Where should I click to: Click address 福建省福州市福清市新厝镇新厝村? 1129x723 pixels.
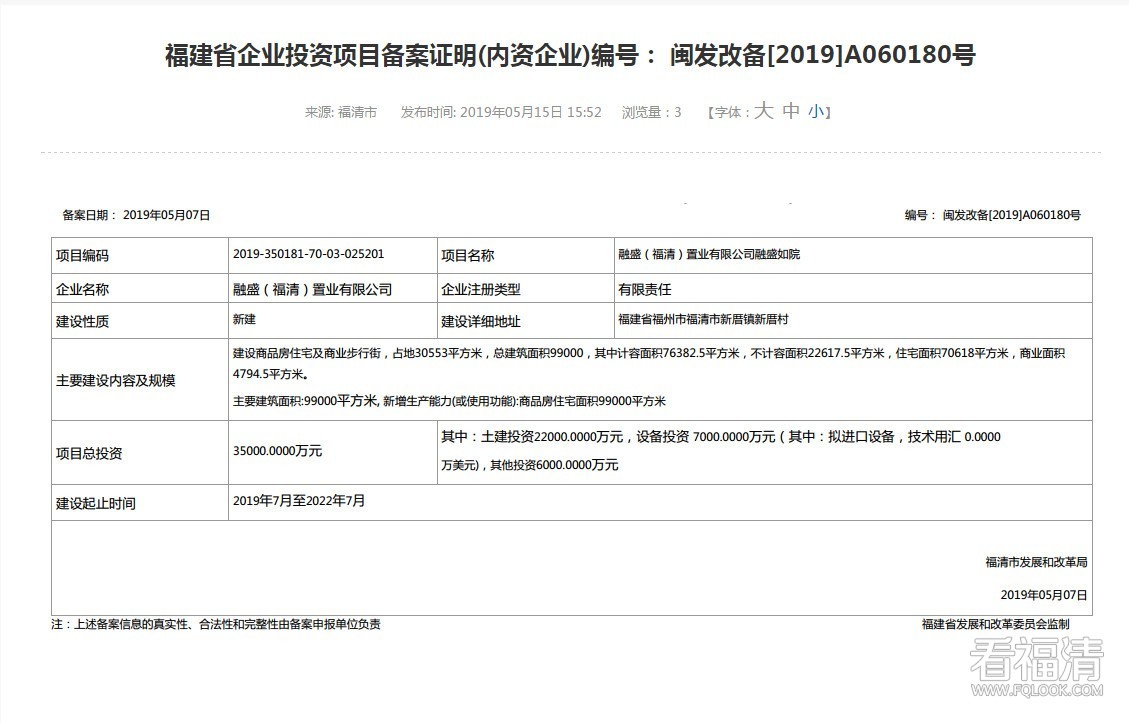(703, 319)
